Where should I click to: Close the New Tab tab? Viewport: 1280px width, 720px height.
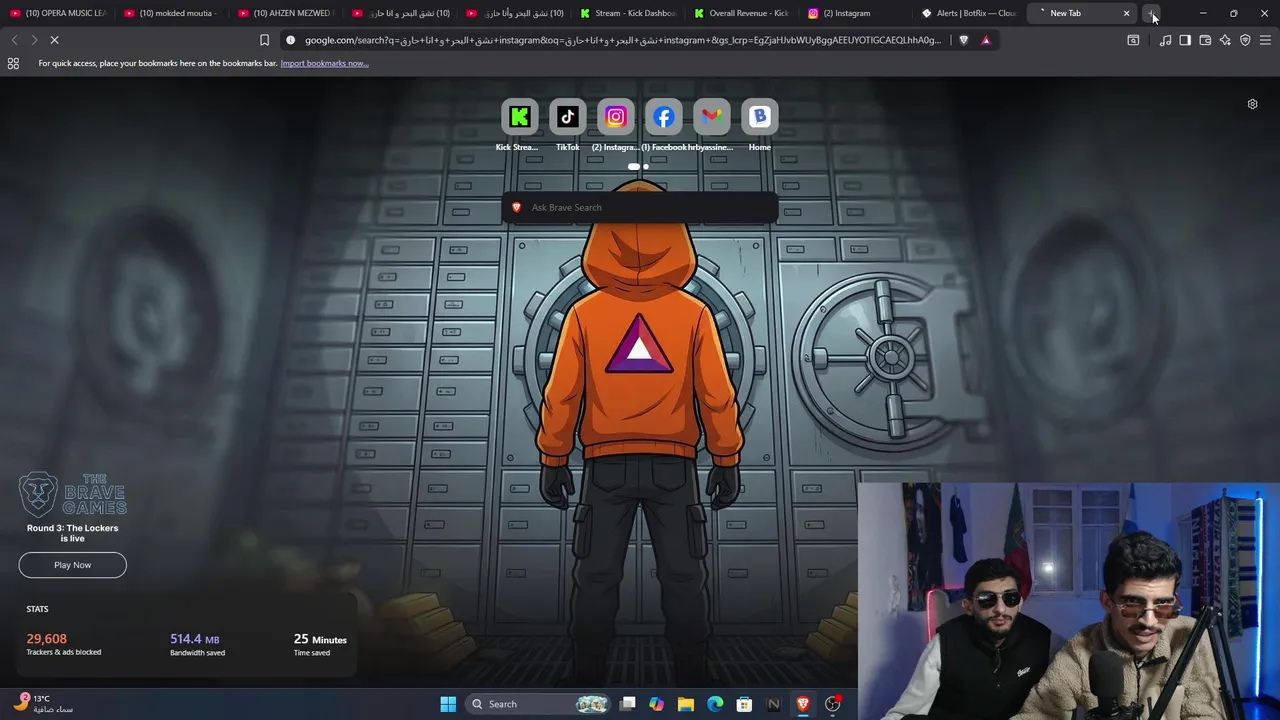click(1126, 13)
